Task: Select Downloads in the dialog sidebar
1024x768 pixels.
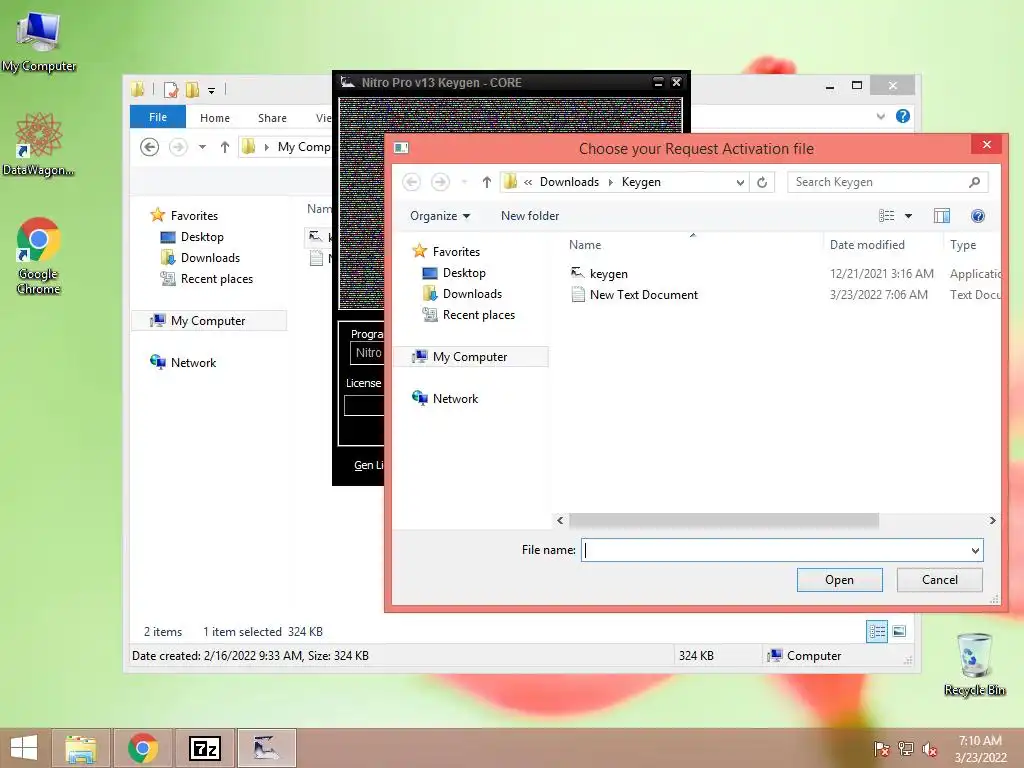Action: [472, 294]
